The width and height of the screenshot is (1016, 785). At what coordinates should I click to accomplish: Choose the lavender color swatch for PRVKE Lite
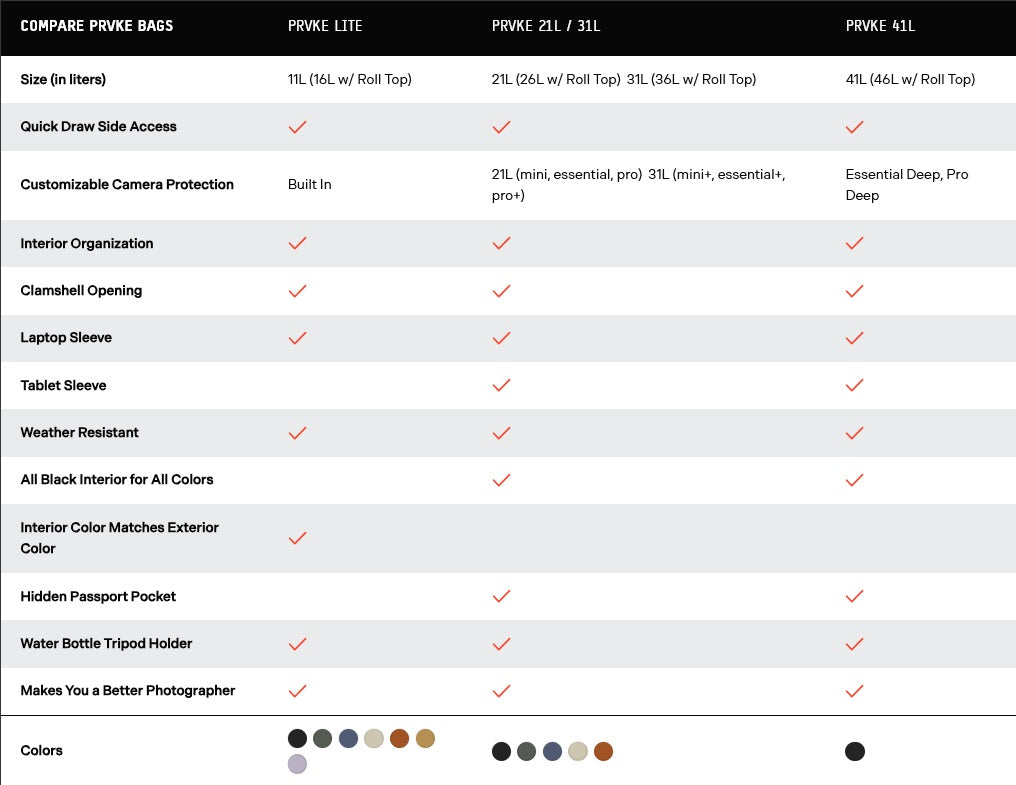(x=297, y=764)
